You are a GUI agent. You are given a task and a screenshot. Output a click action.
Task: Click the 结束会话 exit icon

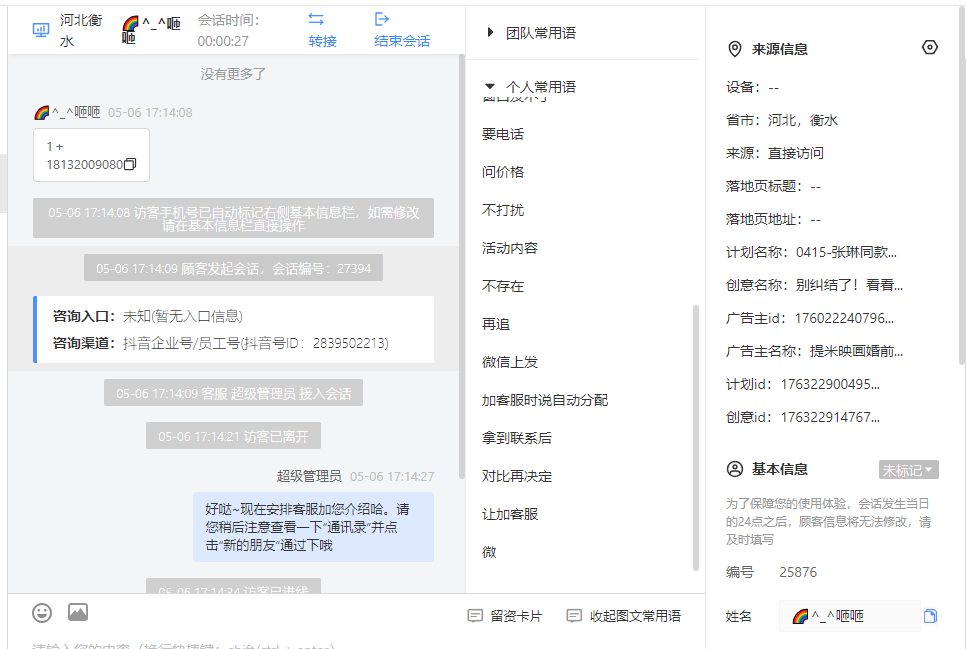382,19
